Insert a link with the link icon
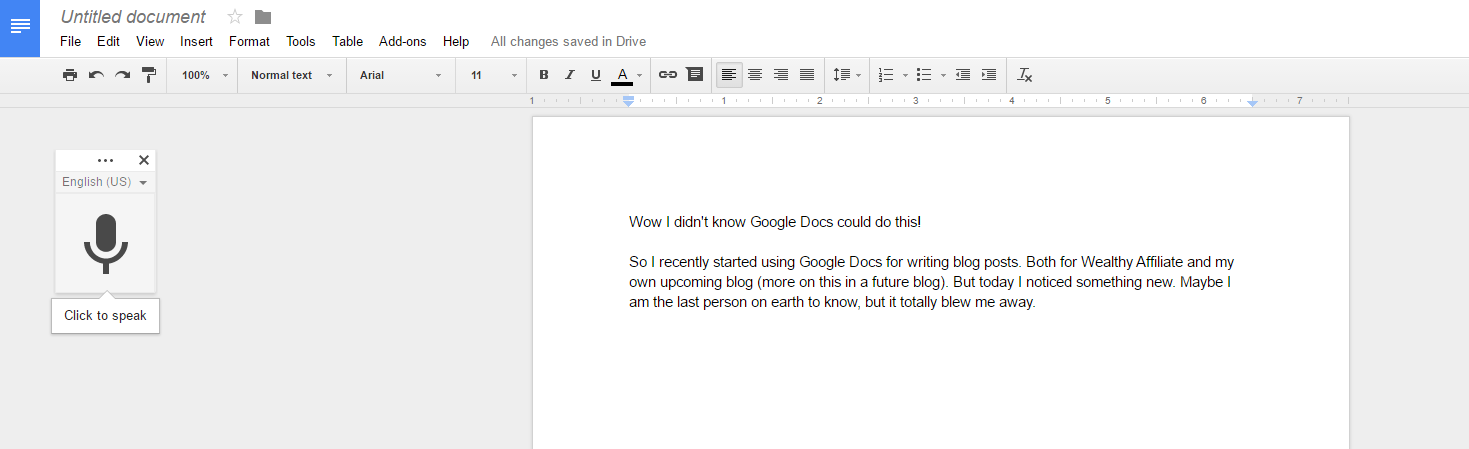The height and width of the screenshot is (449, 1469). pyautogui.click(x=668, y=75)
